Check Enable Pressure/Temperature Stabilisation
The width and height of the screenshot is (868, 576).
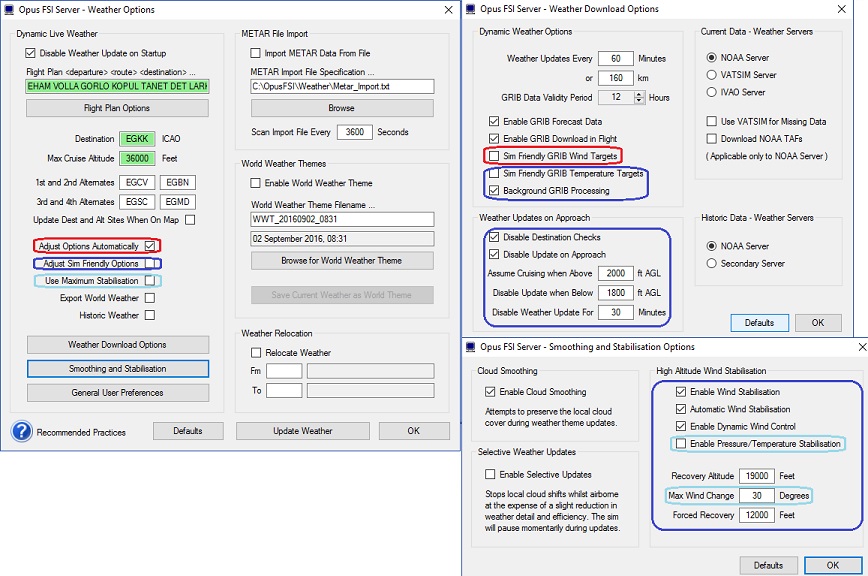[681, 443]
